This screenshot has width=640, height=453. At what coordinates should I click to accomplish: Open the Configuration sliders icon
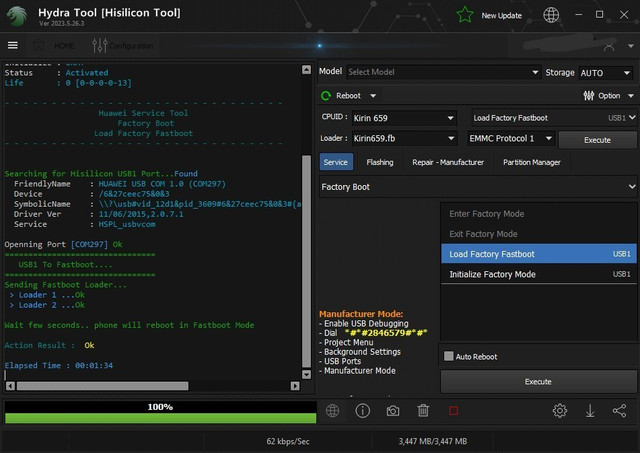click(x=100, y=45)
